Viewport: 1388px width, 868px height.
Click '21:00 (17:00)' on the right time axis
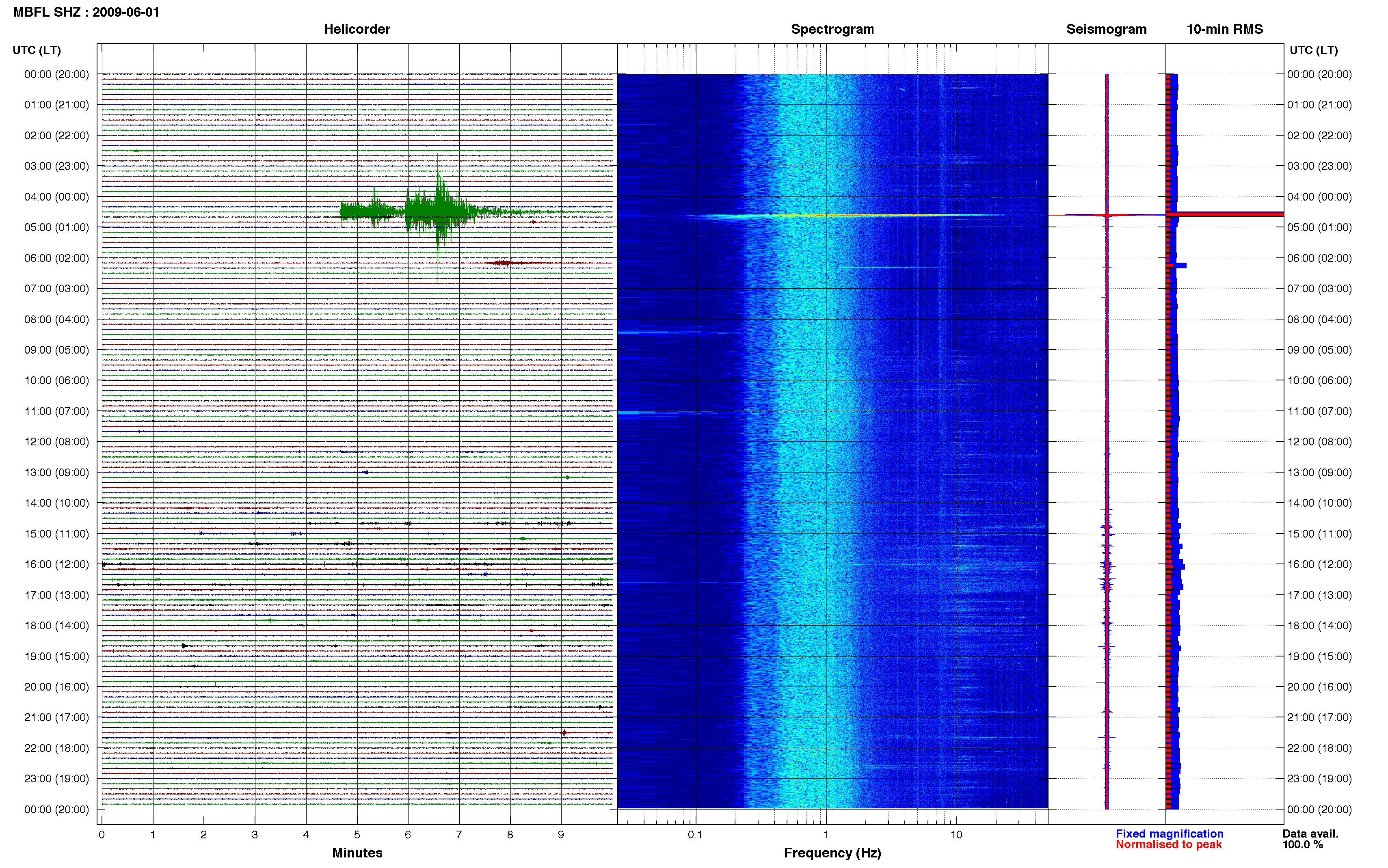tap(1319, 718)
